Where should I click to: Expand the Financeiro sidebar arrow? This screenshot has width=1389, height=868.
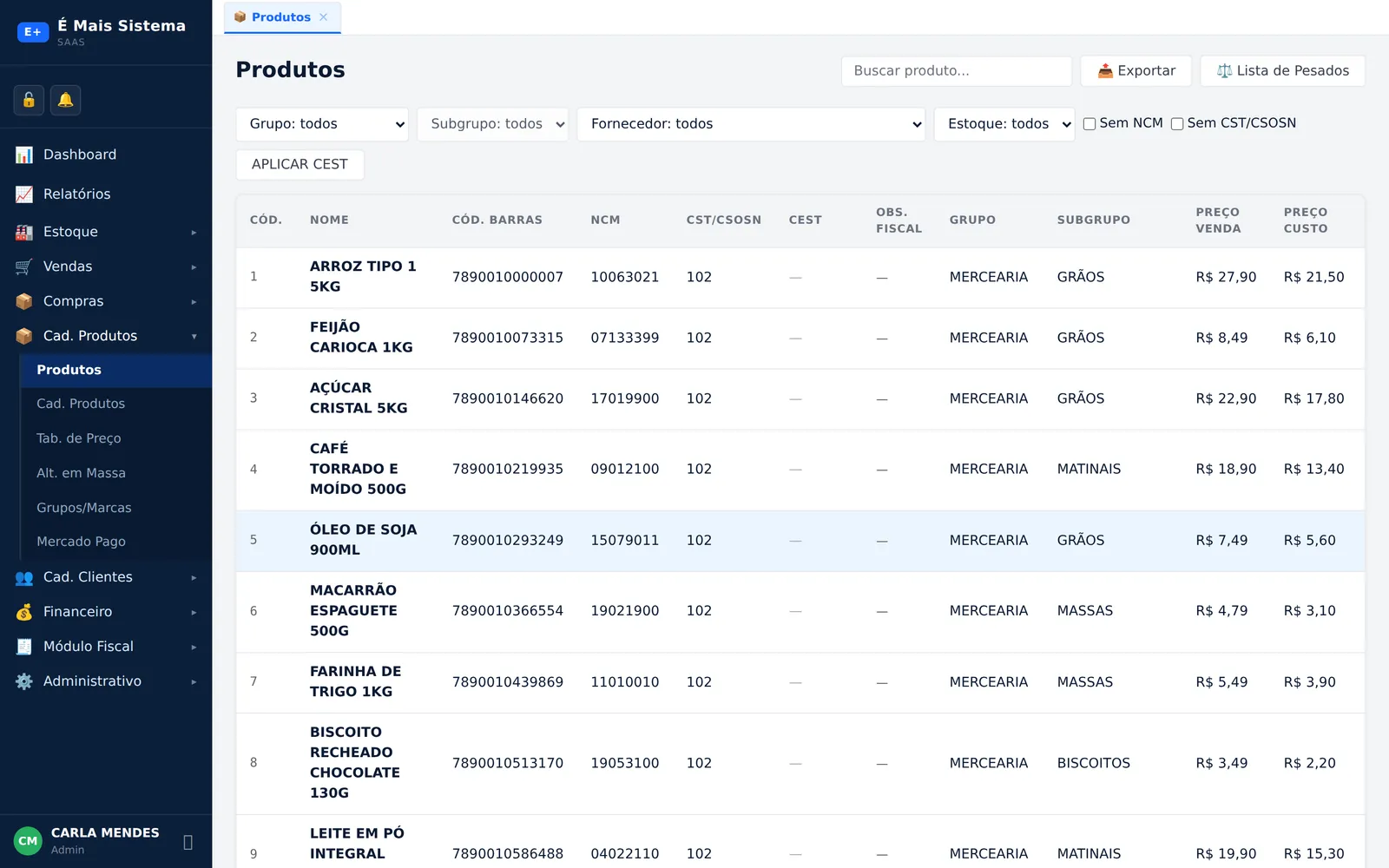pyautogui.click(x=194, y=613)
